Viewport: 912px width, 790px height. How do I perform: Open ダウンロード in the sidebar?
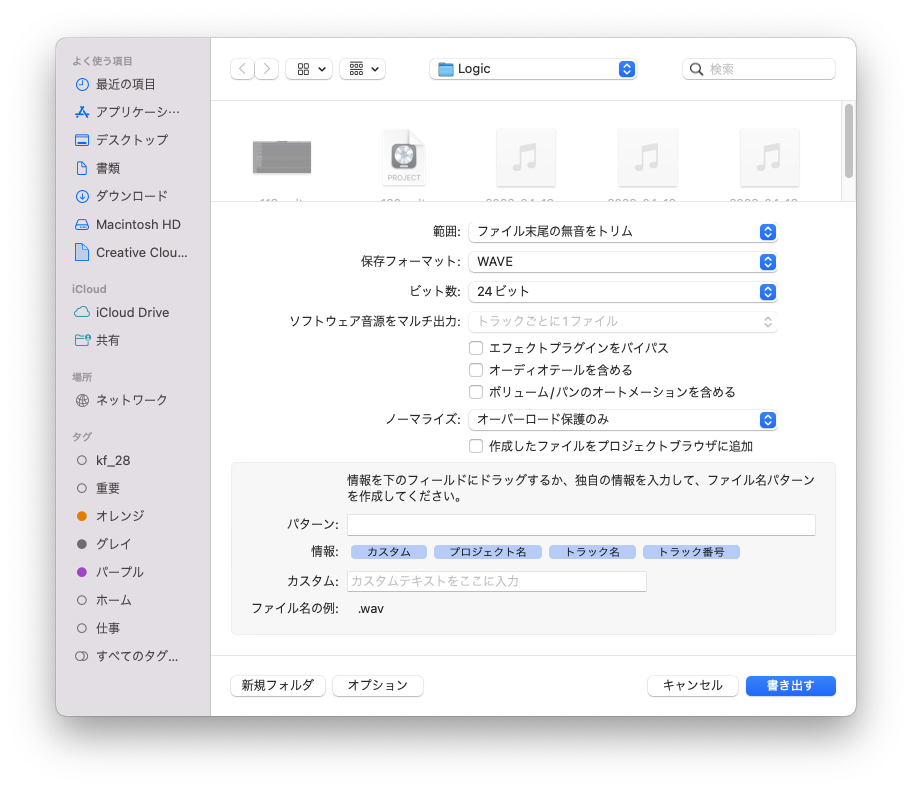tap(131, 196)
